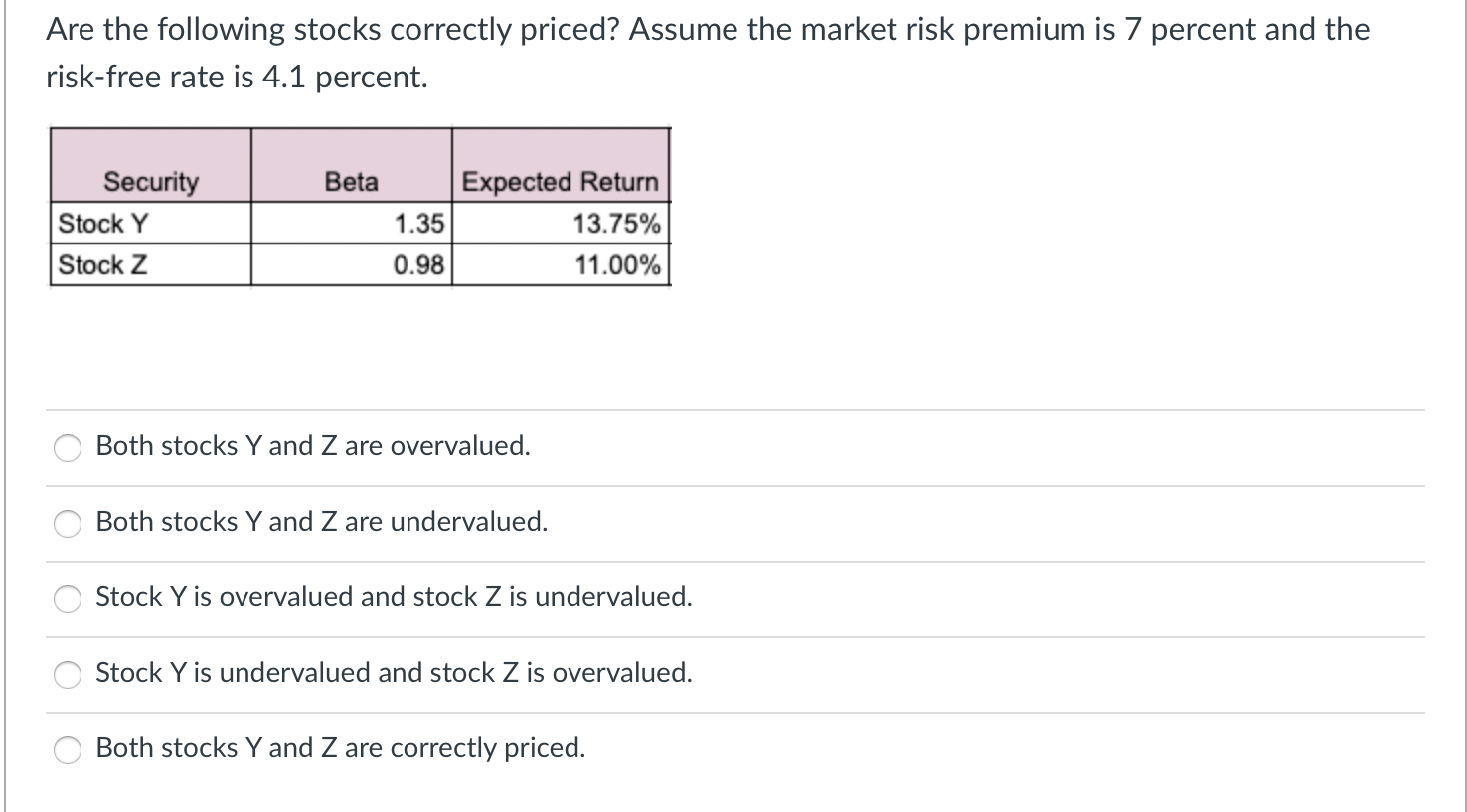Click text 'Stock Y is overvalued and stock Z is undervalued.'
The height and width of the screenshot is (812, 1467).
pos(394,597)
